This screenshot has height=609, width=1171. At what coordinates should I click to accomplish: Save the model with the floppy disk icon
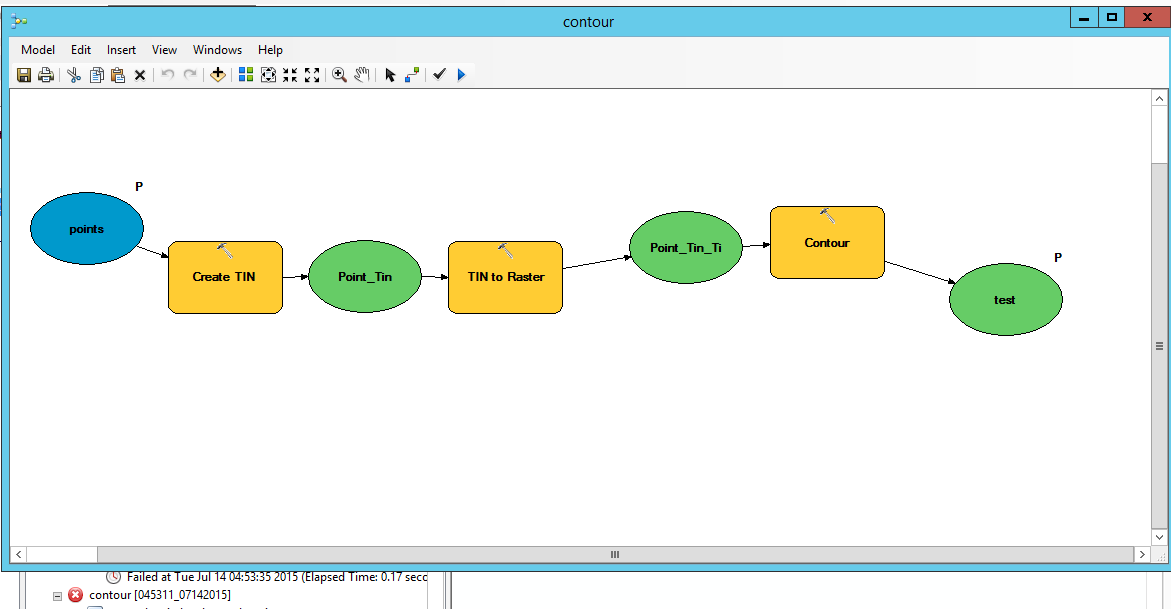(24, 75)
